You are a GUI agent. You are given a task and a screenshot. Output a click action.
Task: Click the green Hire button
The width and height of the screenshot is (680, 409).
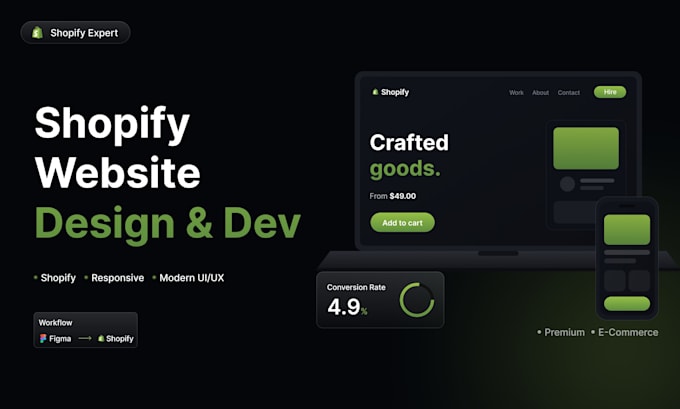610,92
